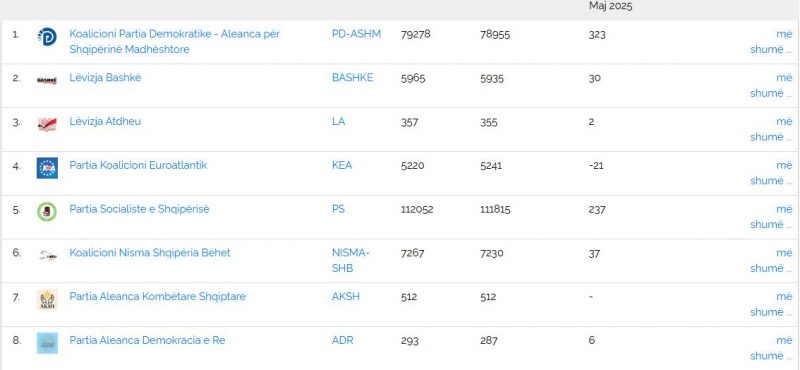Show 'më shumë' for Lëvizja Atdheu row
This screenshot has height=370, width=800.
(771, 129)
